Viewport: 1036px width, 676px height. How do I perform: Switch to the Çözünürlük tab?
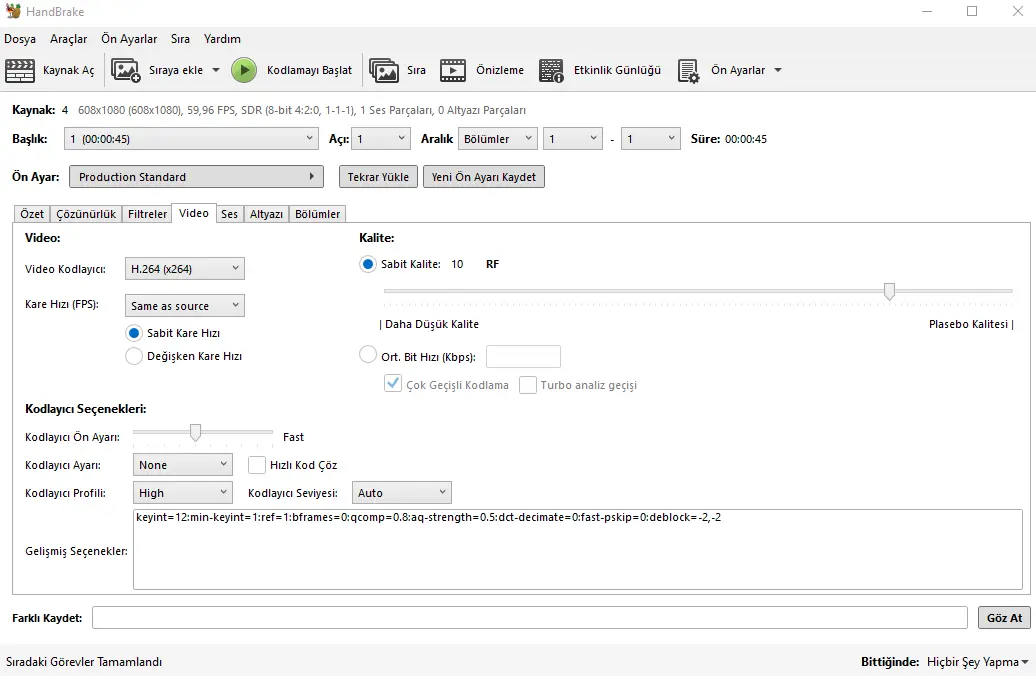point(86,214)
